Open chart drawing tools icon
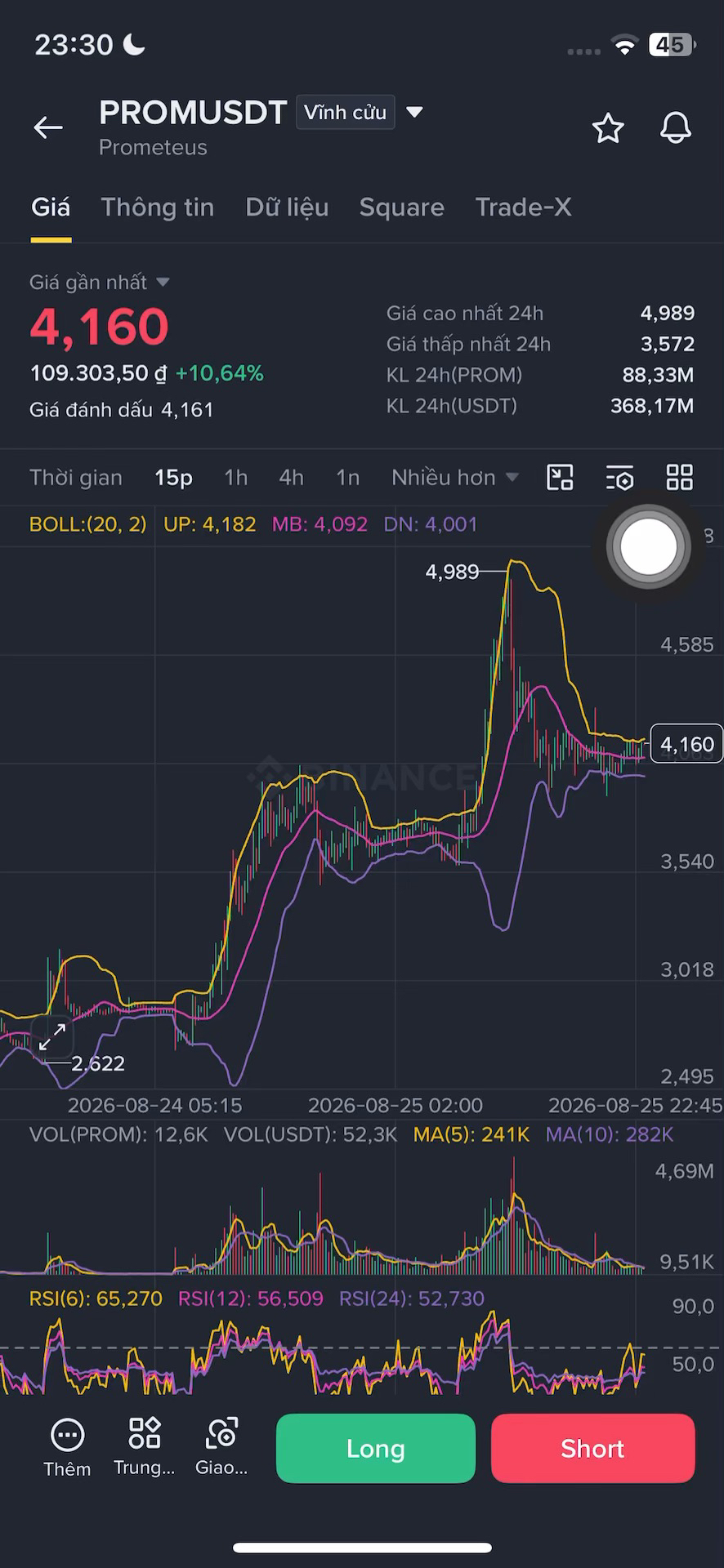Screen dimensions: 724x1568 pyautogui.click(x=560, y=478)
